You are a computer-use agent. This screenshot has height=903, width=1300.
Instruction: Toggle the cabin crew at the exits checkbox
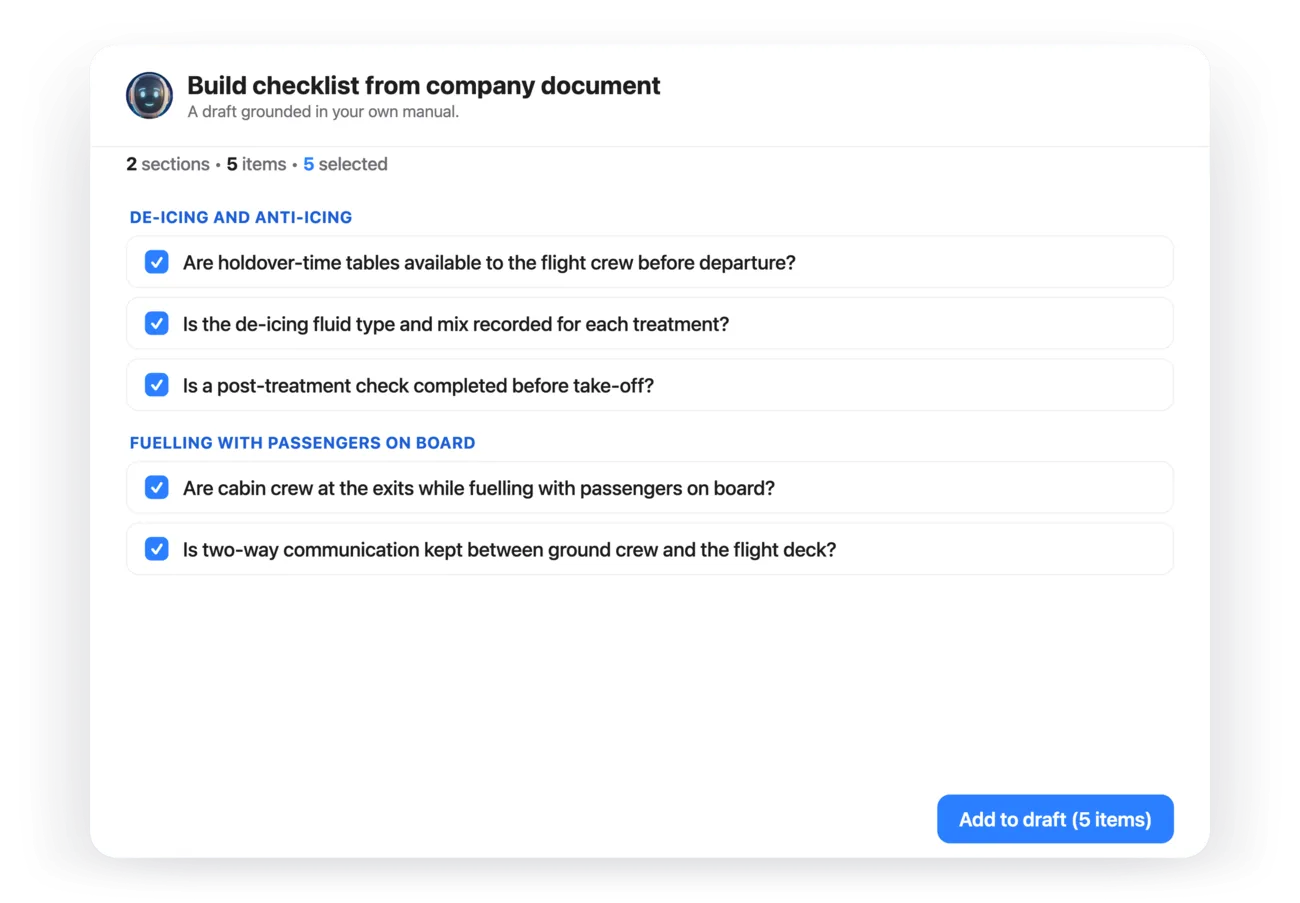157,488
